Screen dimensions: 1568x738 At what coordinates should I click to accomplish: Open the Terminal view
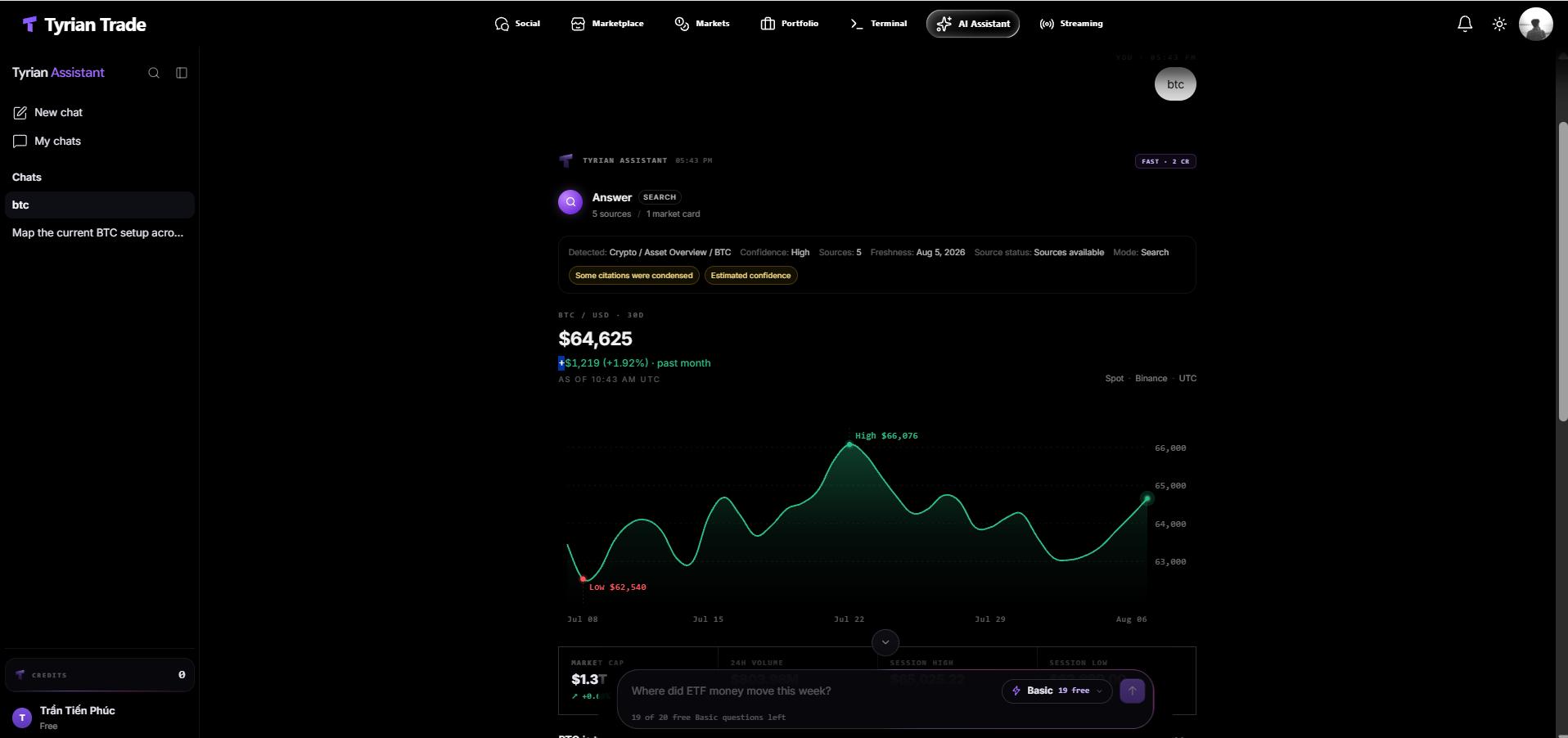click(x=879, y=24)
